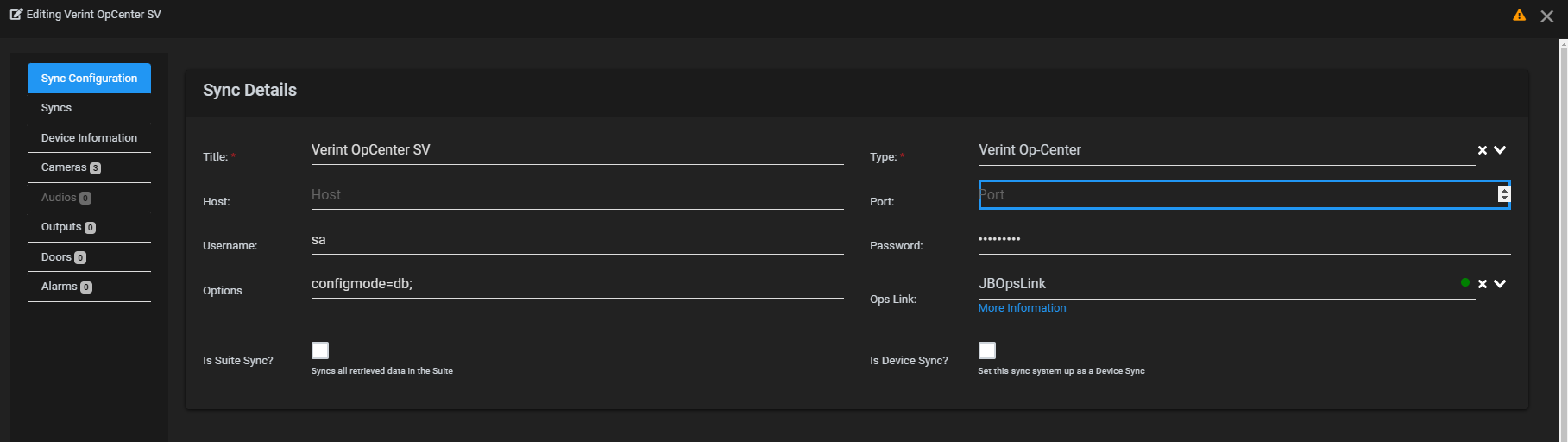Clear the Ops Link selection with its X

[x=1483, y=284]
